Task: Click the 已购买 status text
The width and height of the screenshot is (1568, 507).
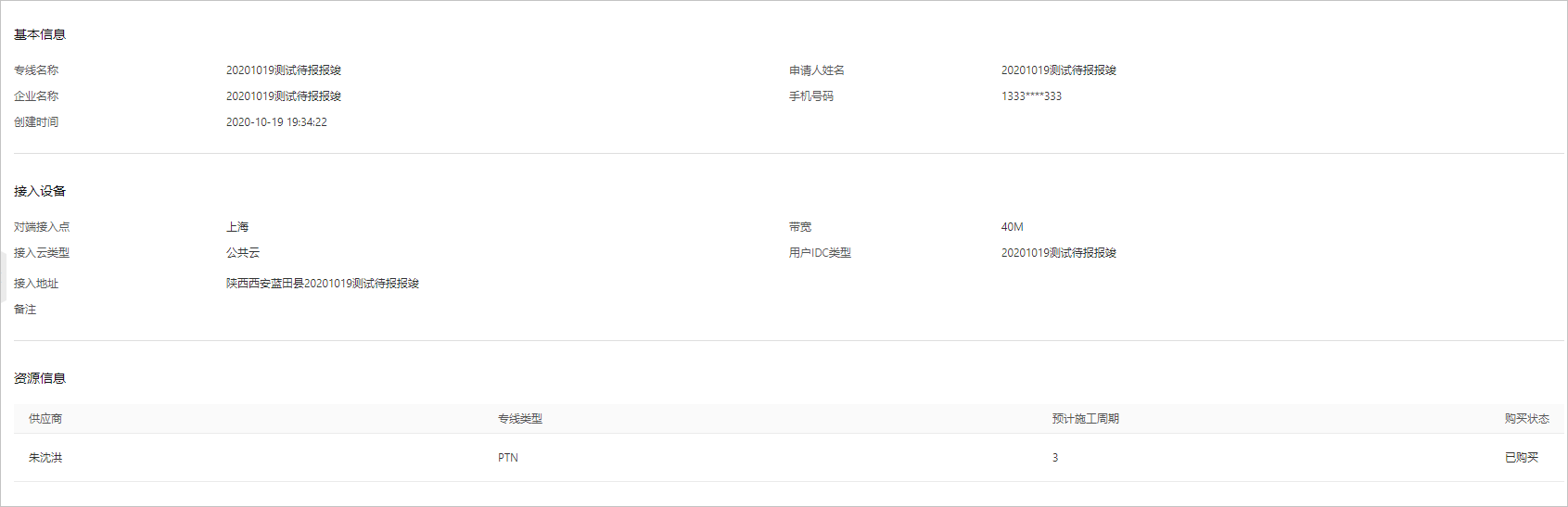Action: [x=1522, y=458]
